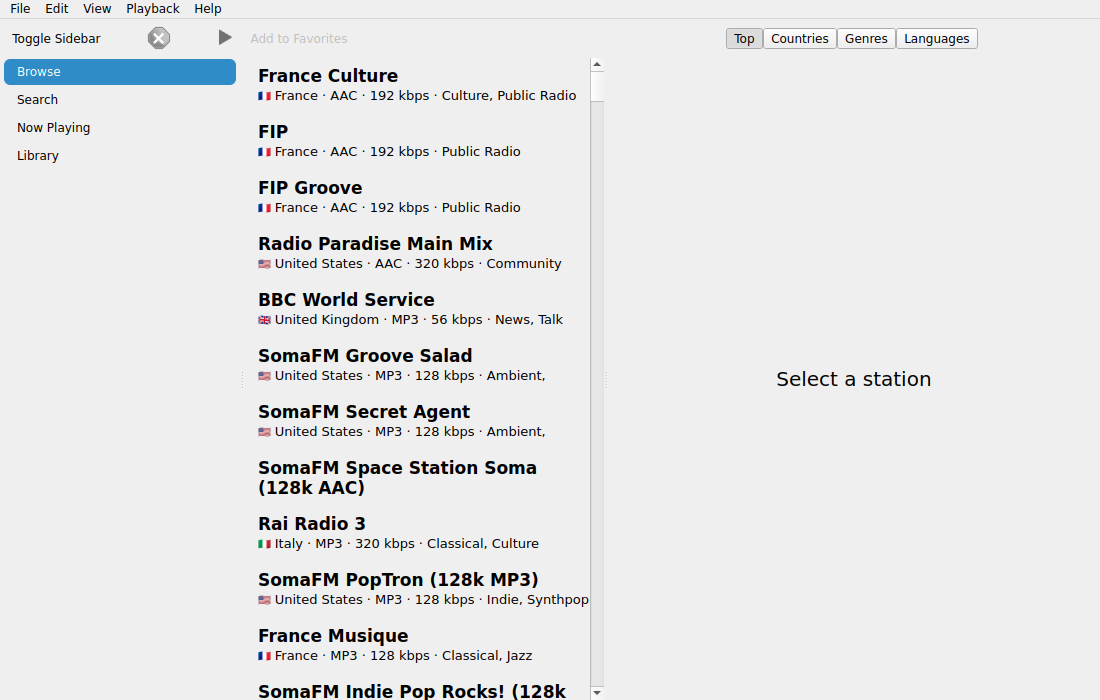Image resolution: width=1100 pixels, height=700 pixels.
Task: Switch to the Languages tab
Action: (x=937, y=39)
